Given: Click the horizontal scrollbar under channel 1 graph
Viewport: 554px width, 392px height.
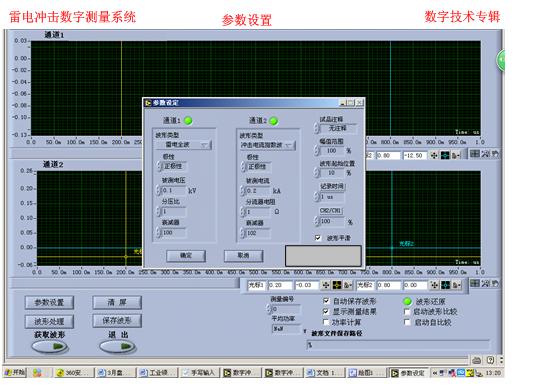Looking at the screenshot, I should pyautogui.click(x=76, y=153).
